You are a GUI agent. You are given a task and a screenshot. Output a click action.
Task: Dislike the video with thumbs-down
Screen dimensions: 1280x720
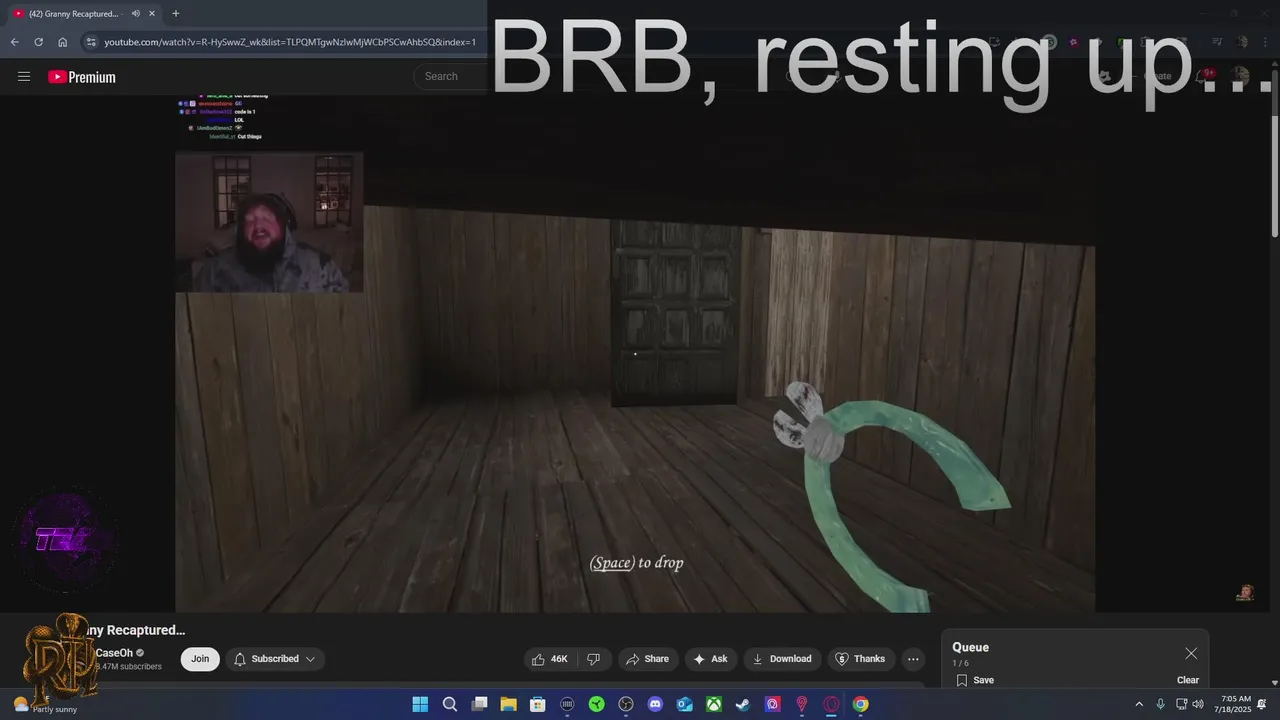click(593, 659)
